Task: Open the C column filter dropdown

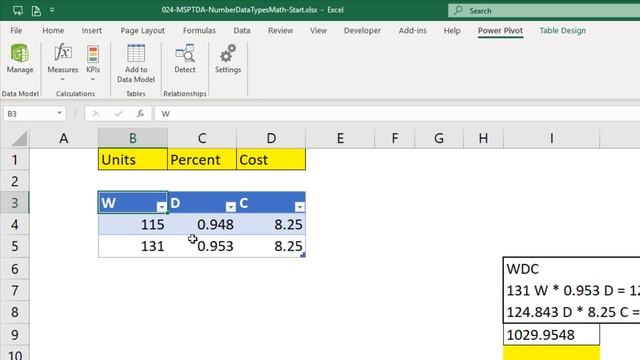Action: coord(300,207)
